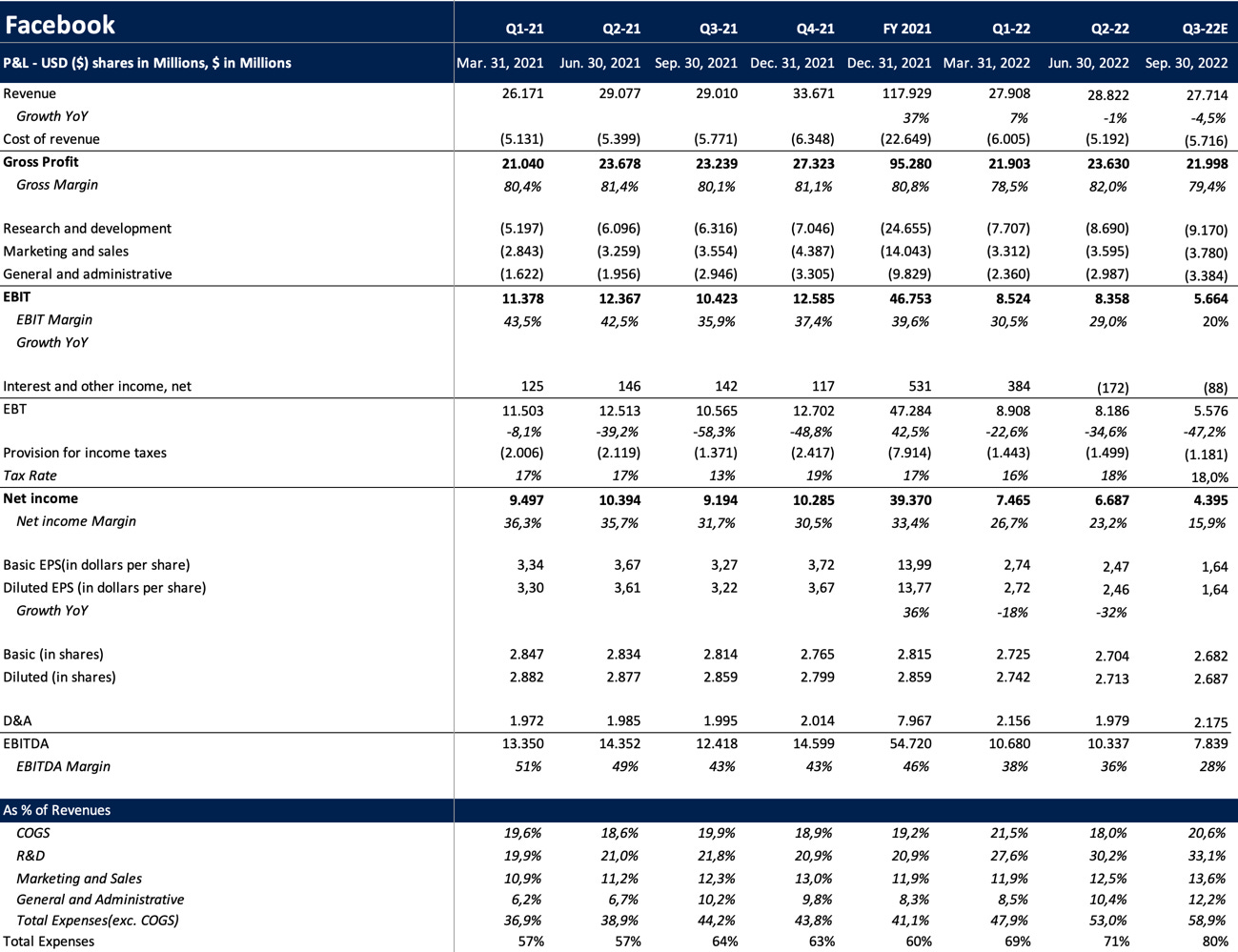Click the COGS percentage row label

click(33, 835)
